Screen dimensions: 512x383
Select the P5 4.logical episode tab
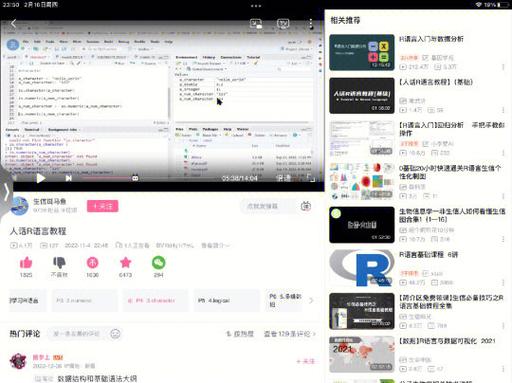[226, 301]
